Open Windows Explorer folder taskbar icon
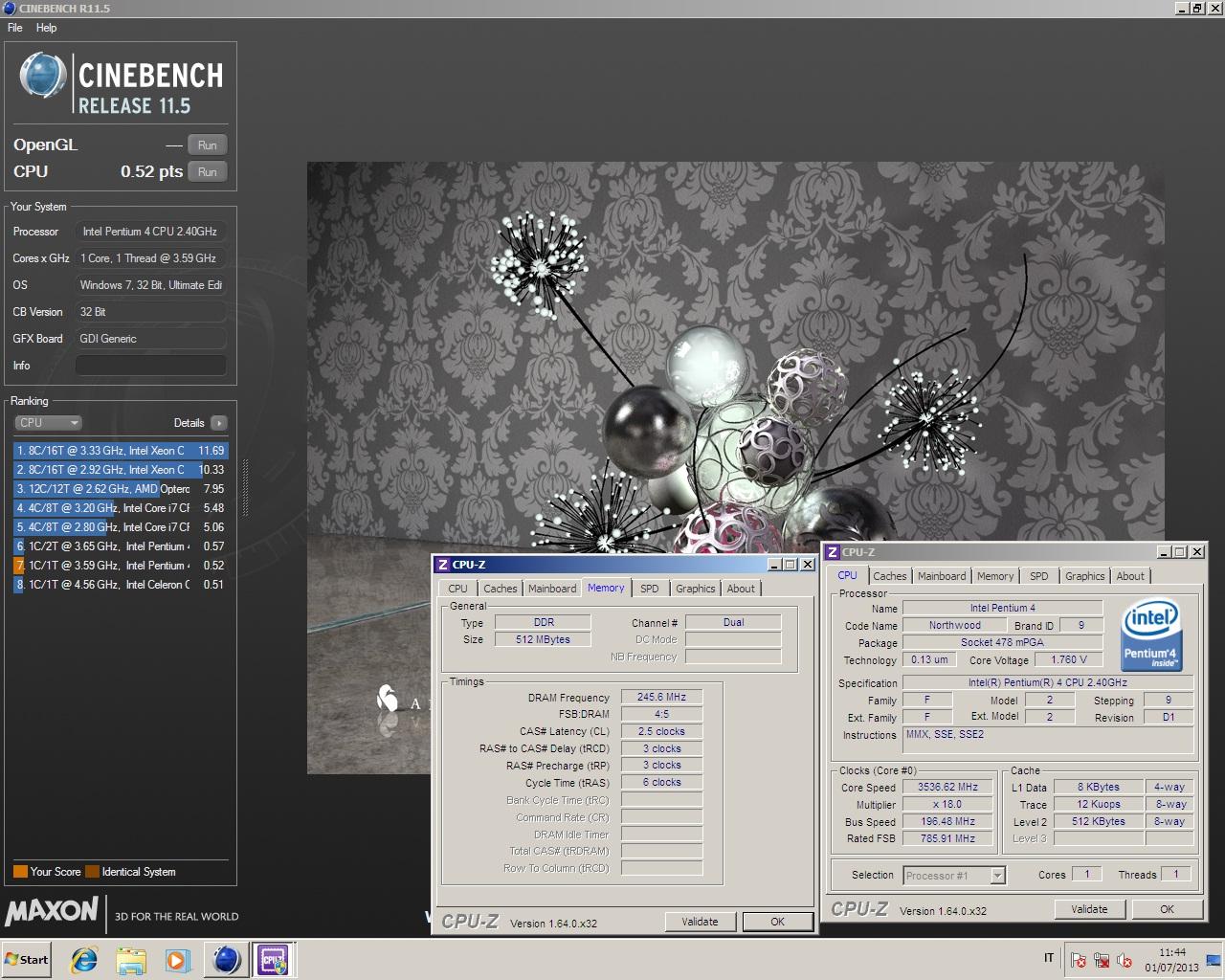Screen dimensions: 1225x980 (131, 960)
